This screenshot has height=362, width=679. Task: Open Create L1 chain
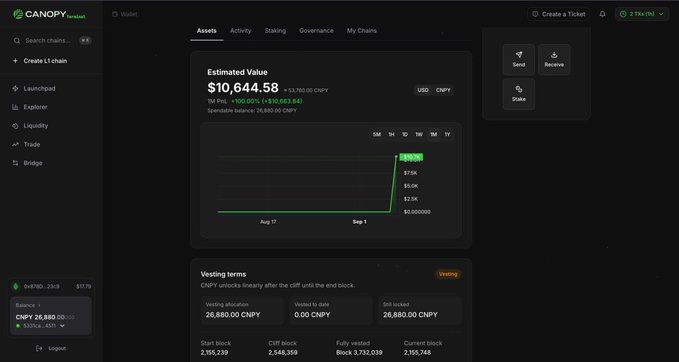point(45,61)
